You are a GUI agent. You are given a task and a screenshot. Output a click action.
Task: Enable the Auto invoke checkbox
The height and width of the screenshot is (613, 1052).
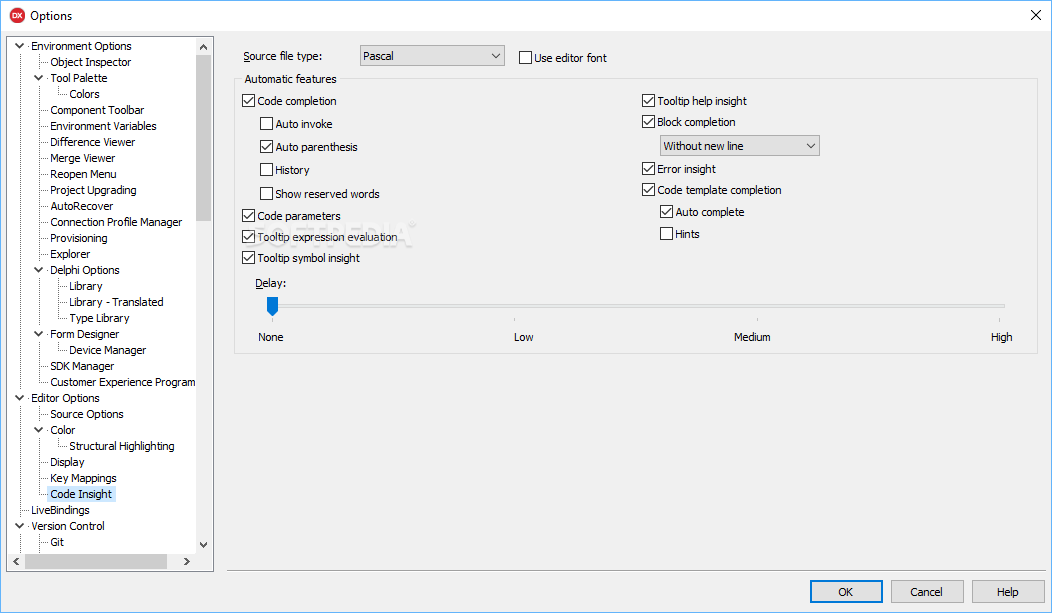[x=266, y=123]
